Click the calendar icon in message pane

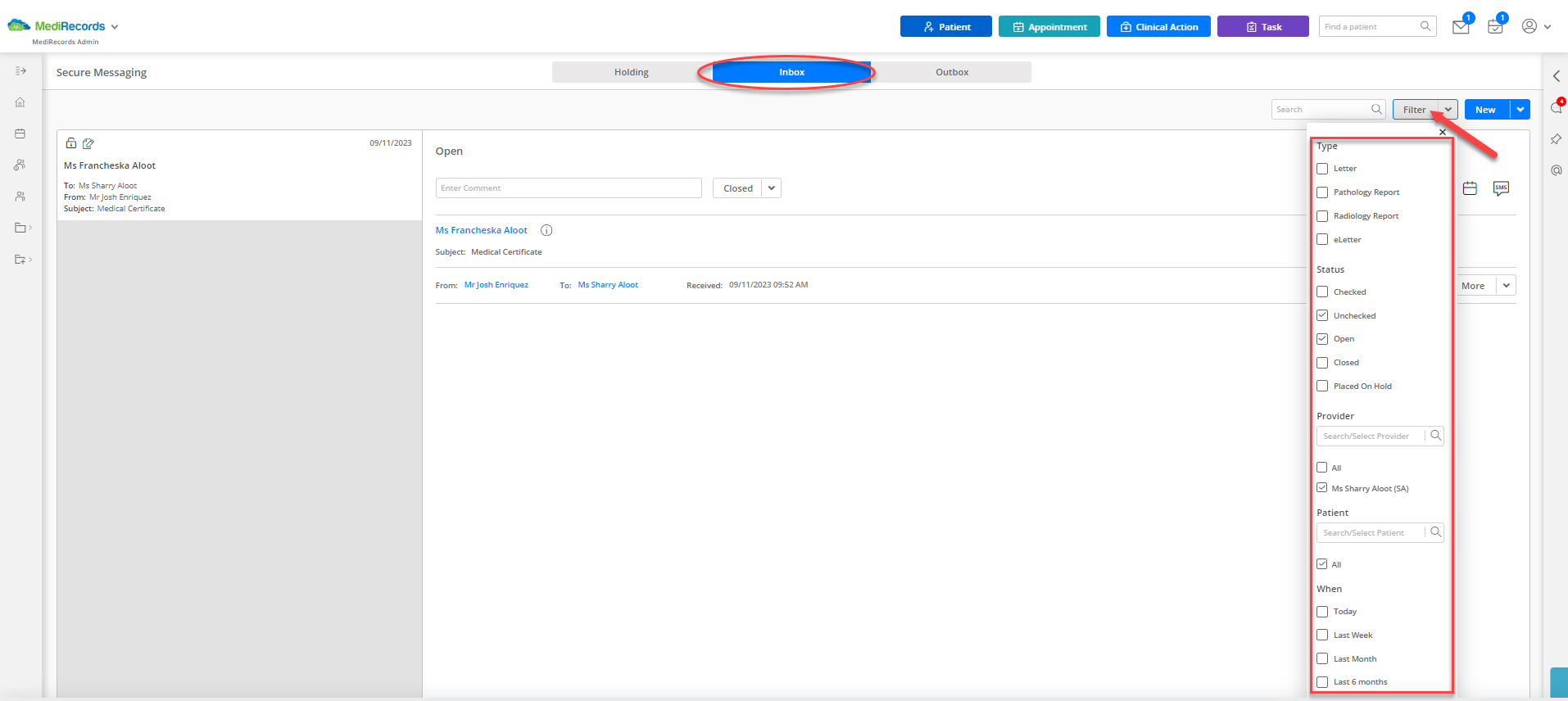click(x=1470, y=188)
